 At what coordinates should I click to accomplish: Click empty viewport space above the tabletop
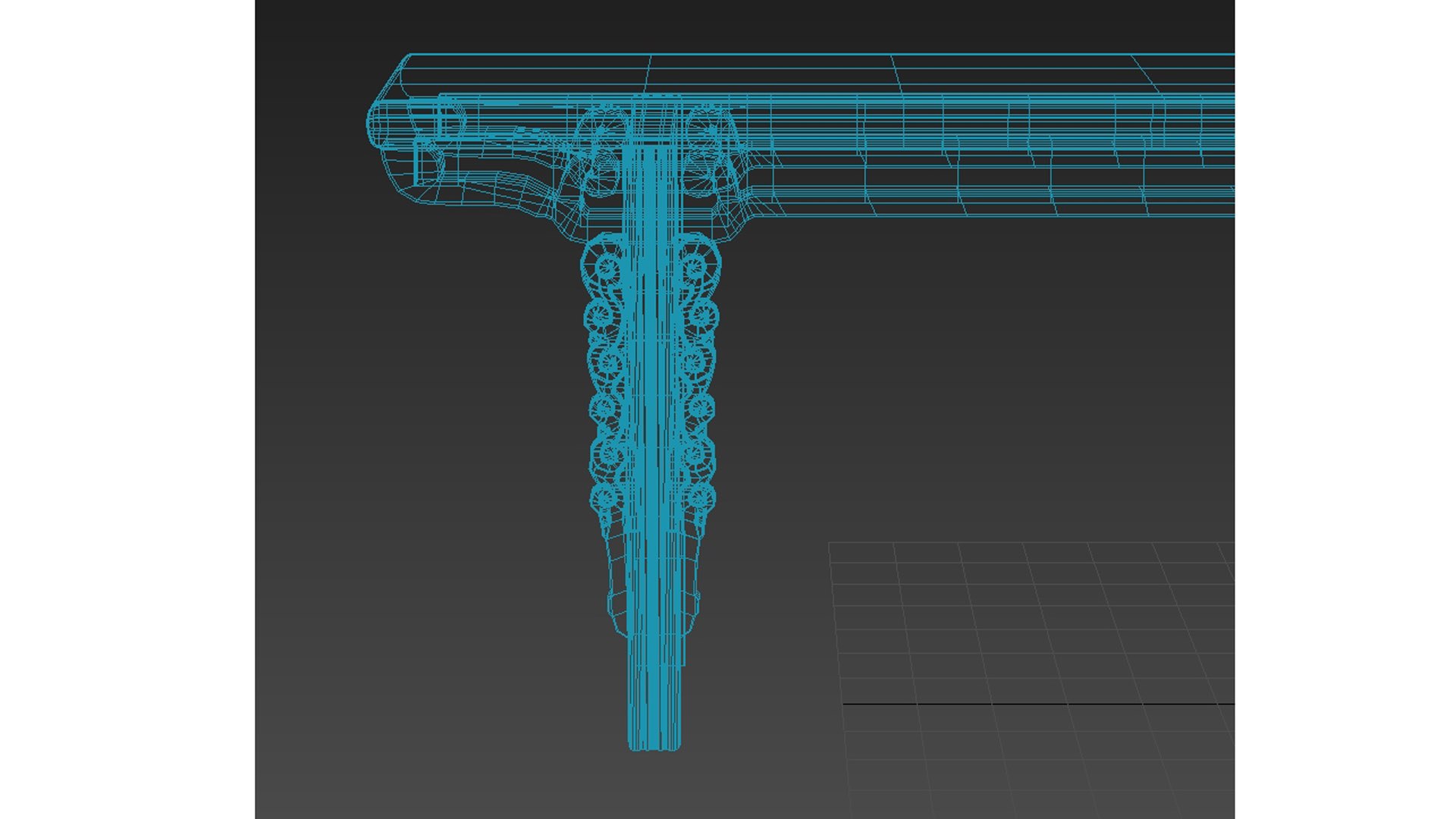tap(758, 27)
